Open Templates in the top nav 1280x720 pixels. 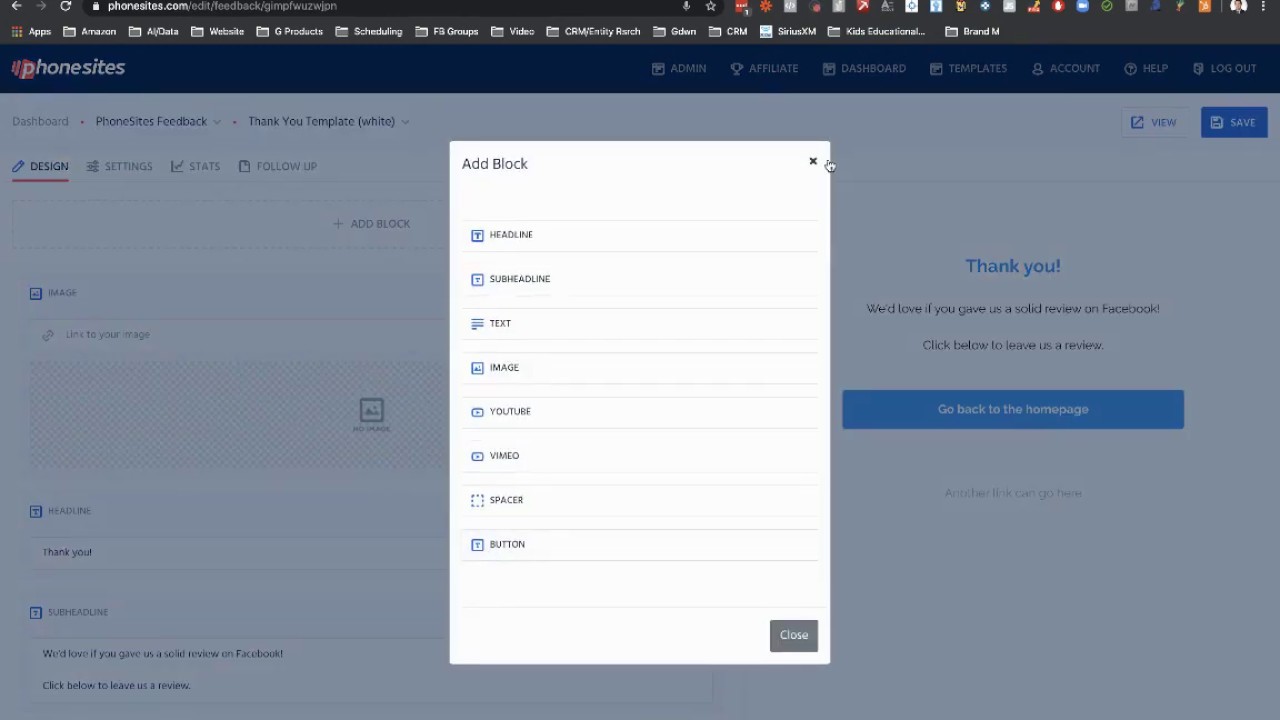[968, 68]
